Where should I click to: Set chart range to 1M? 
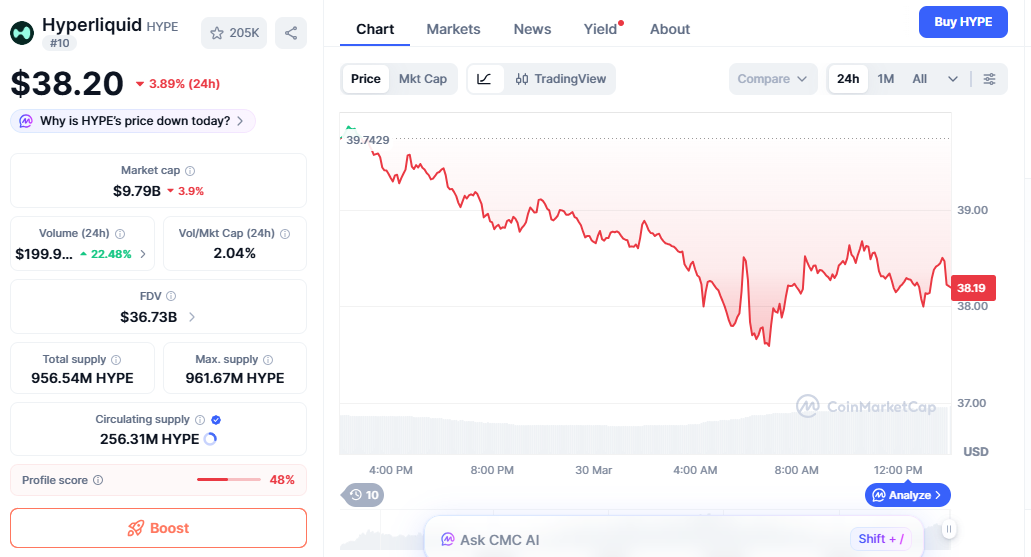click(x=886, y=79)
